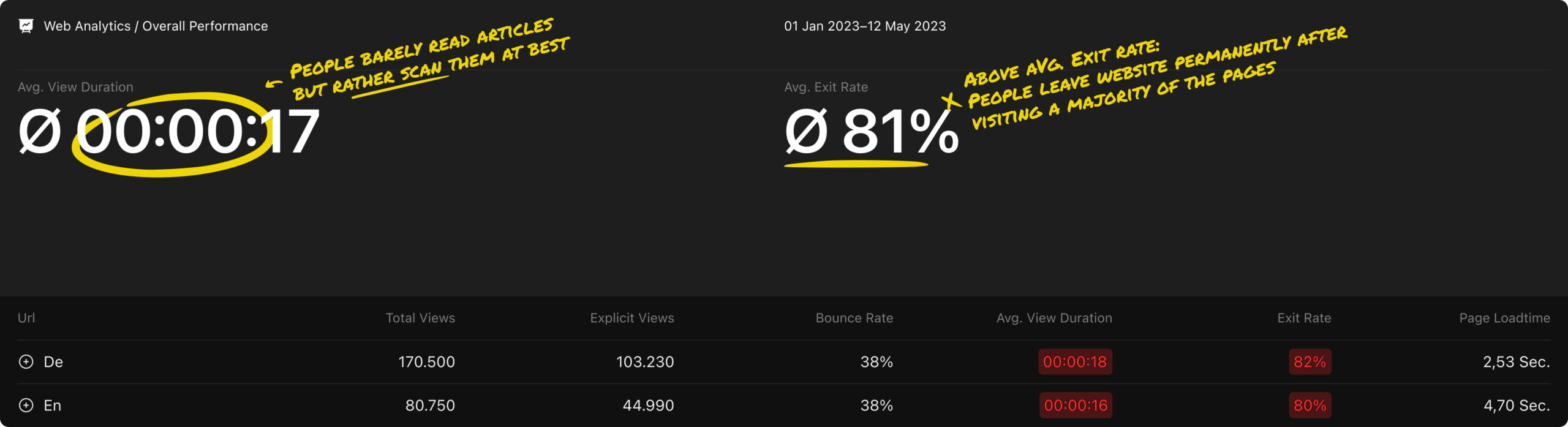Viewport: 1568px width, 427px height.
Task: Sort by Page Loadtime column header
Action: click(x=1504, y=318)
